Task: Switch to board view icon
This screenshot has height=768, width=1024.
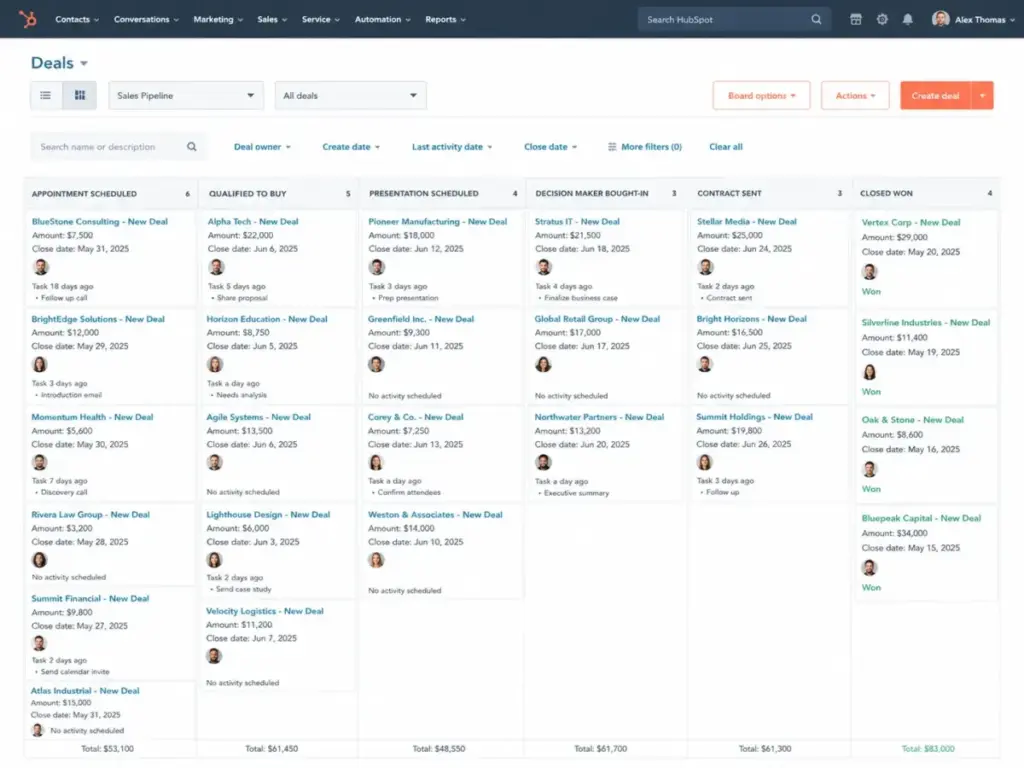Action: 80,95
